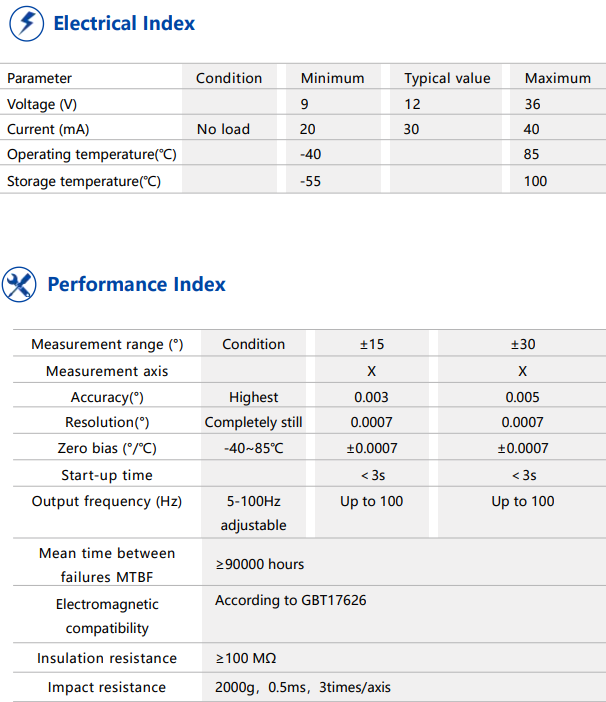Click the -55 storage temperature minimum value
The width and height of the screenshot is (606, 702).
click(x=311, y=181)
